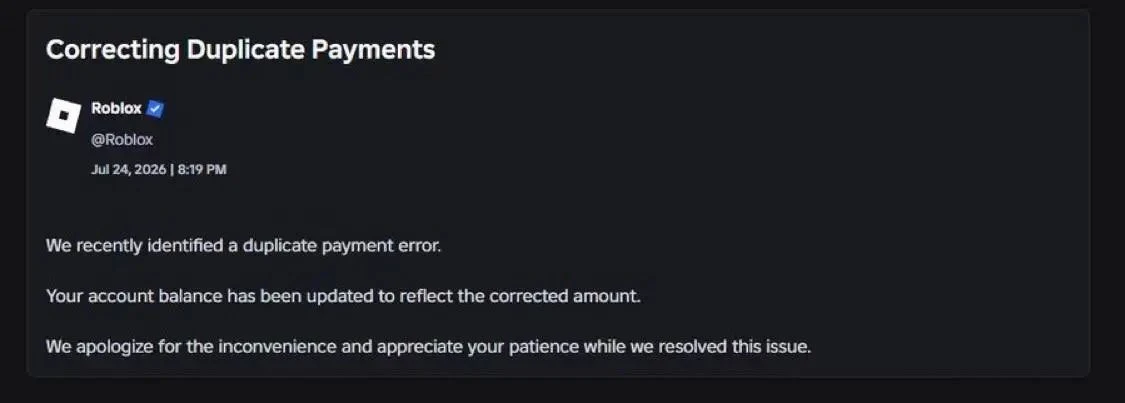The height and width of the screenshot is (403, 1125).
Task: Click the word Correcting in the title
Action: pos(113,50)
